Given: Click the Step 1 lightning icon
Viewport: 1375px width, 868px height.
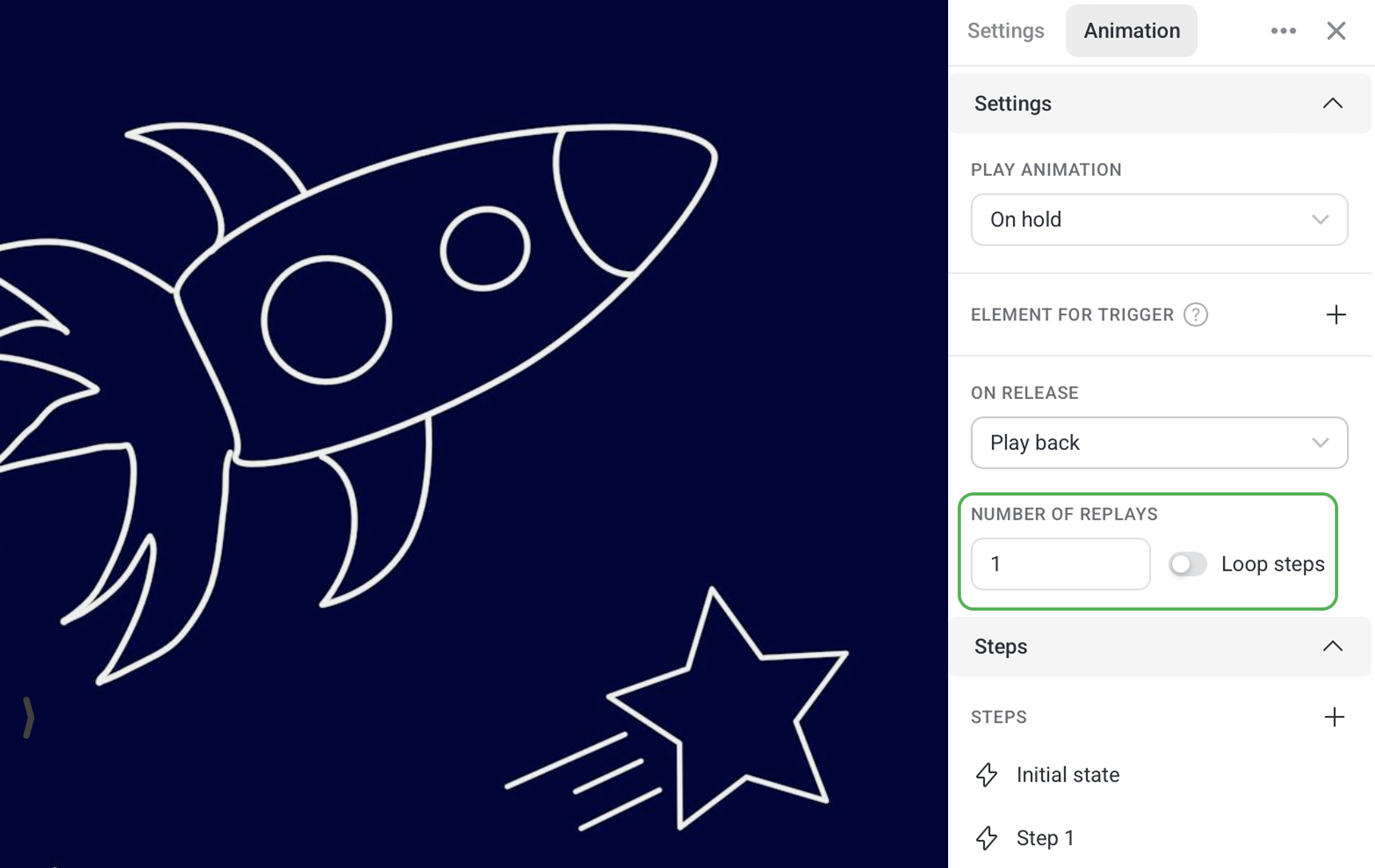Looking at the screenshot, I should [986, 838].
